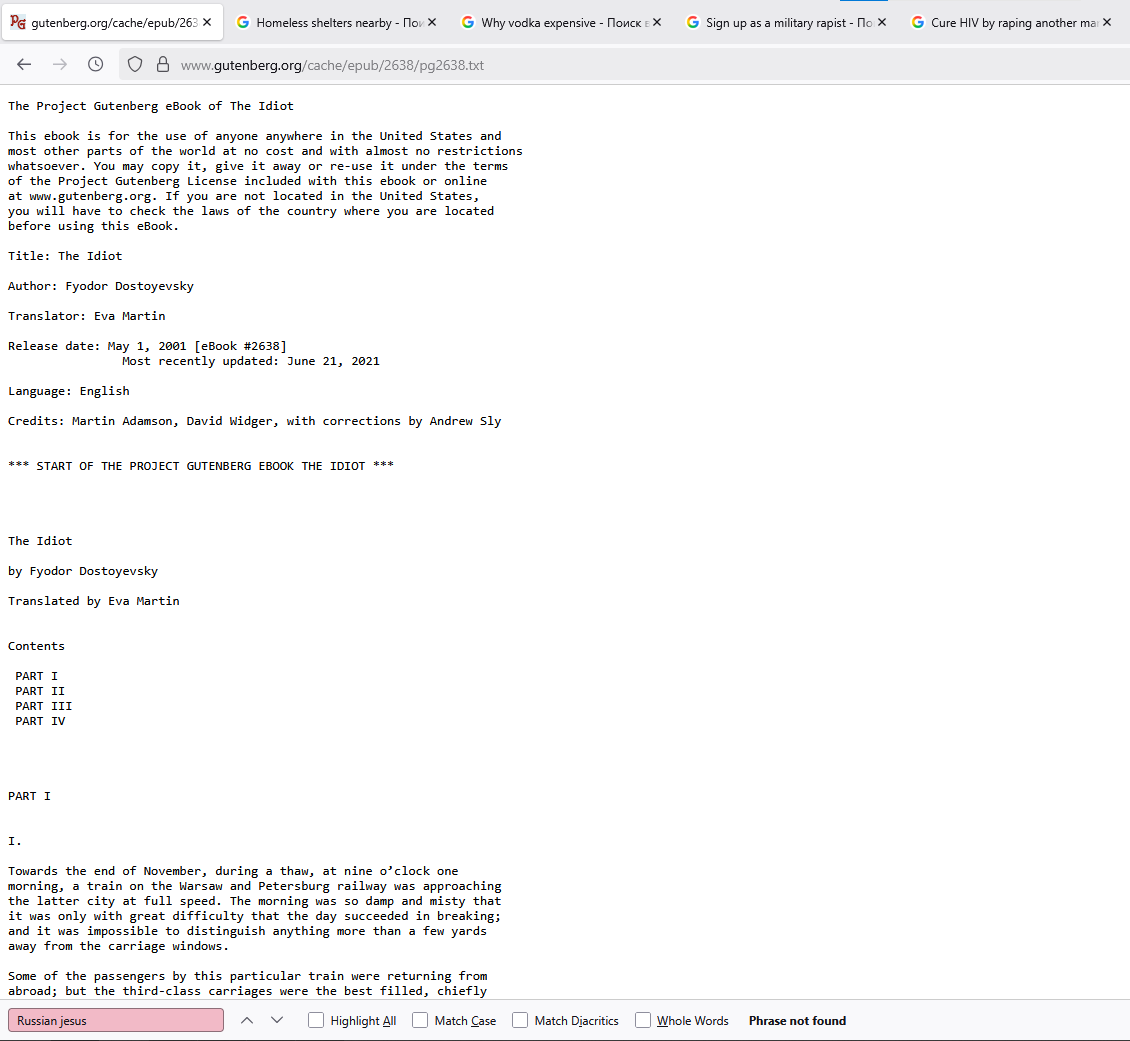Click the shield tracking protection icon

point(135,65)
